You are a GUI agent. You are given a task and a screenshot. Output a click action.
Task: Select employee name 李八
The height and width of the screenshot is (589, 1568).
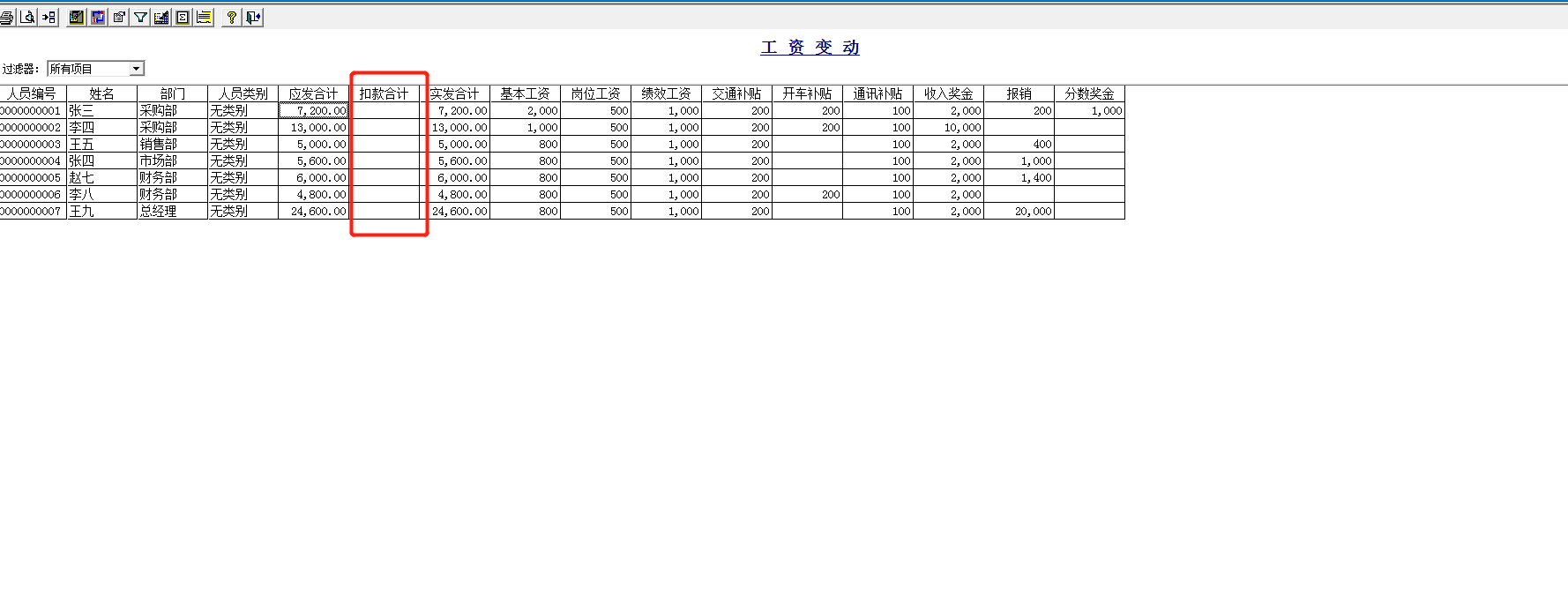pyautogui.click(x=101, y=194)
